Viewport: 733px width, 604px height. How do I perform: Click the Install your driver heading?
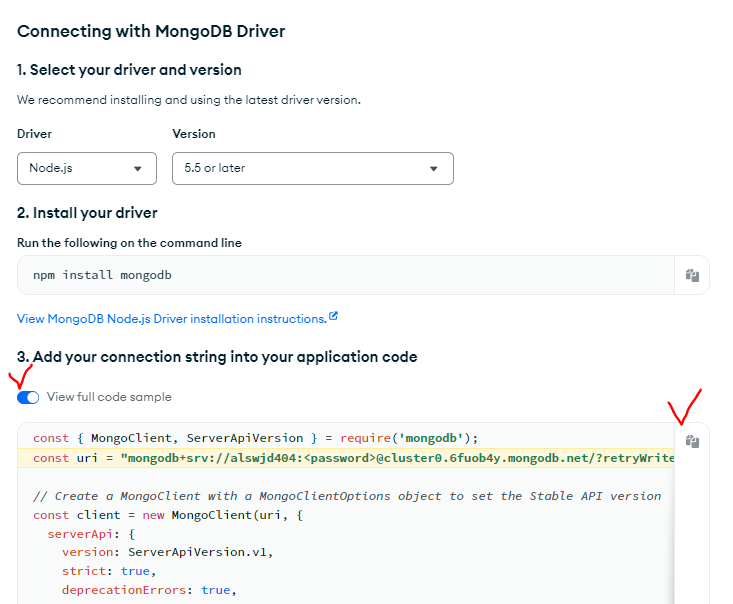pos(87,213)
